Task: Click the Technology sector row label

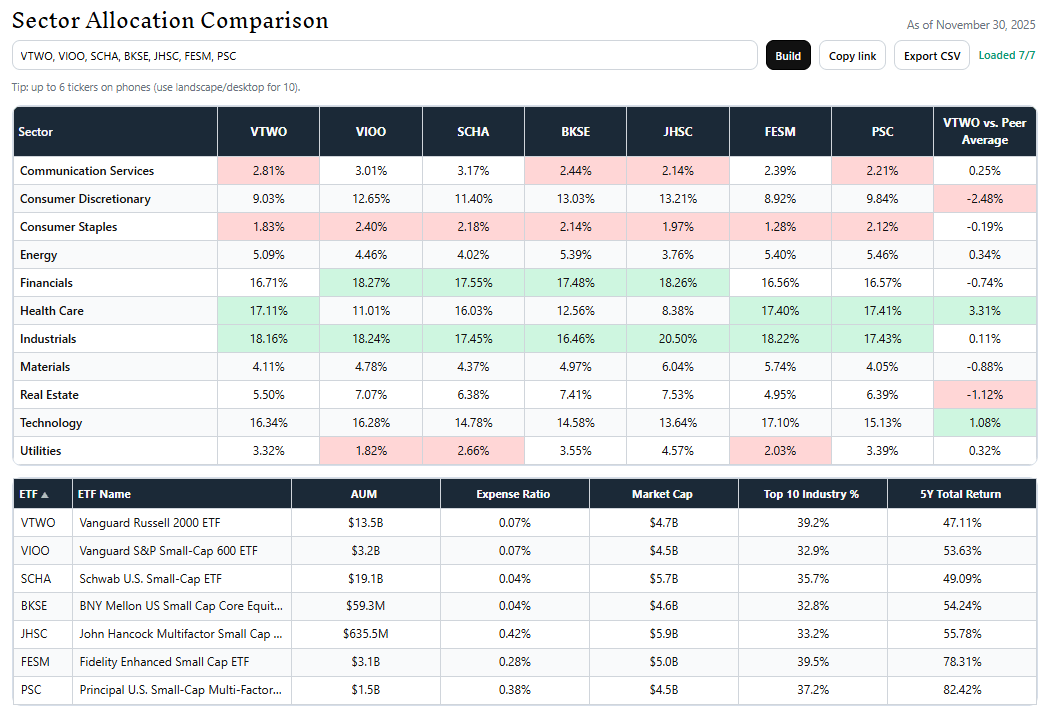Action: (x=51, y=423)
